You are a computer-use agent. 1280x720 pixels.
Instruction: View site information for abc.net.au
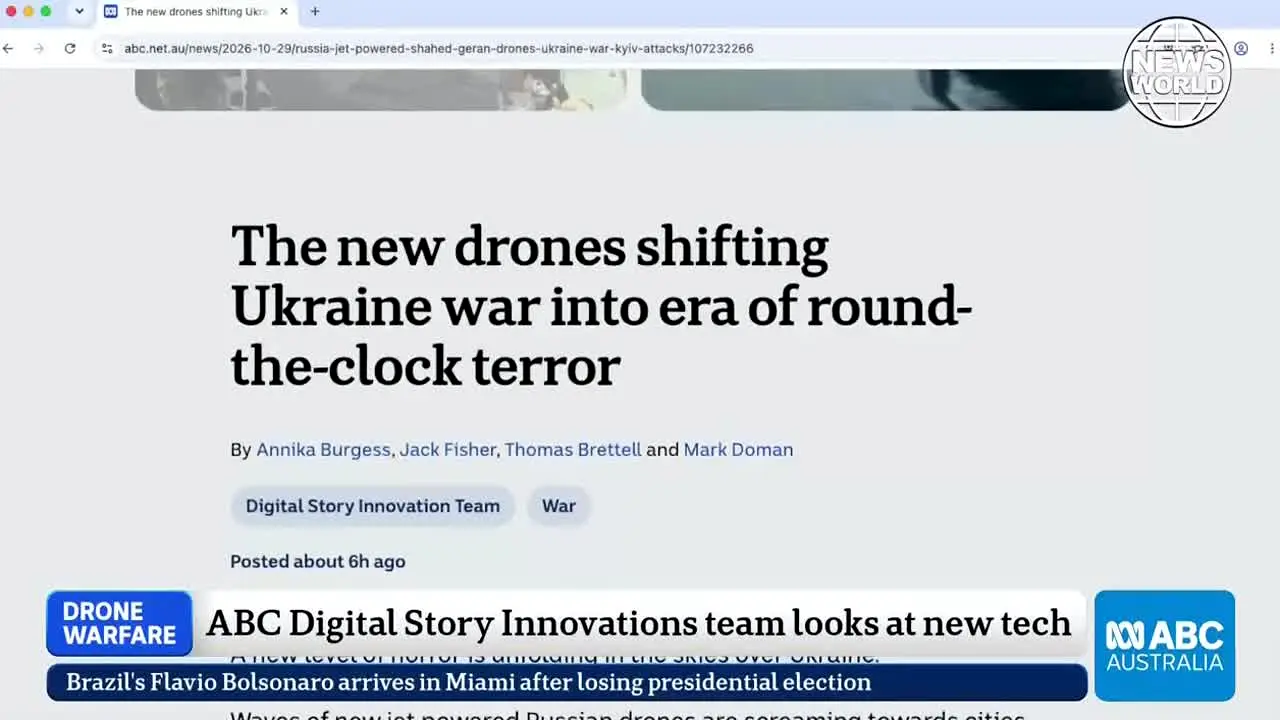(x=107, y=48)
